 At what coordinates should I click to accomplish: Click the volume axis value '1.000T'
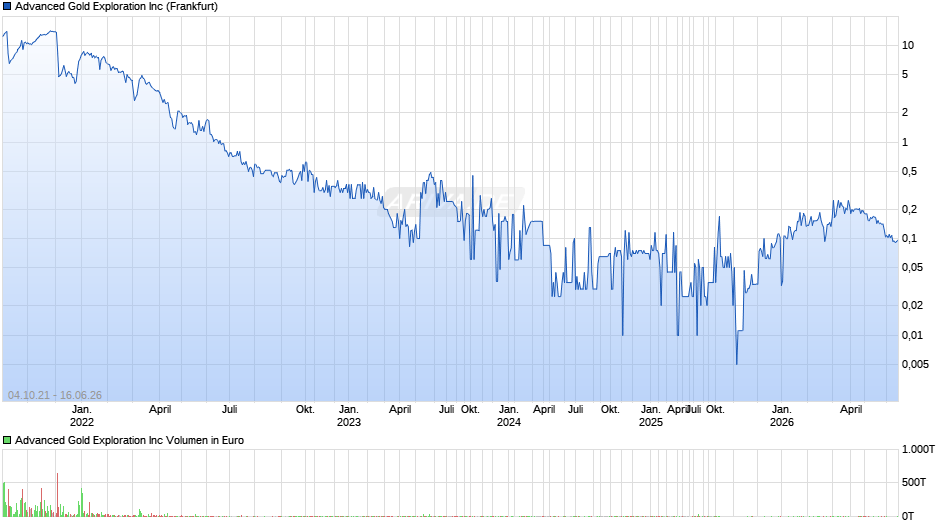click(x=918, y=449)
